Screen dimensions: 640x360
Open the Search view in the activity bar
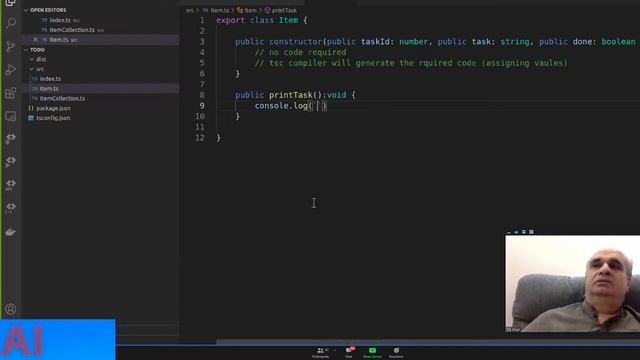pos(11,23)
